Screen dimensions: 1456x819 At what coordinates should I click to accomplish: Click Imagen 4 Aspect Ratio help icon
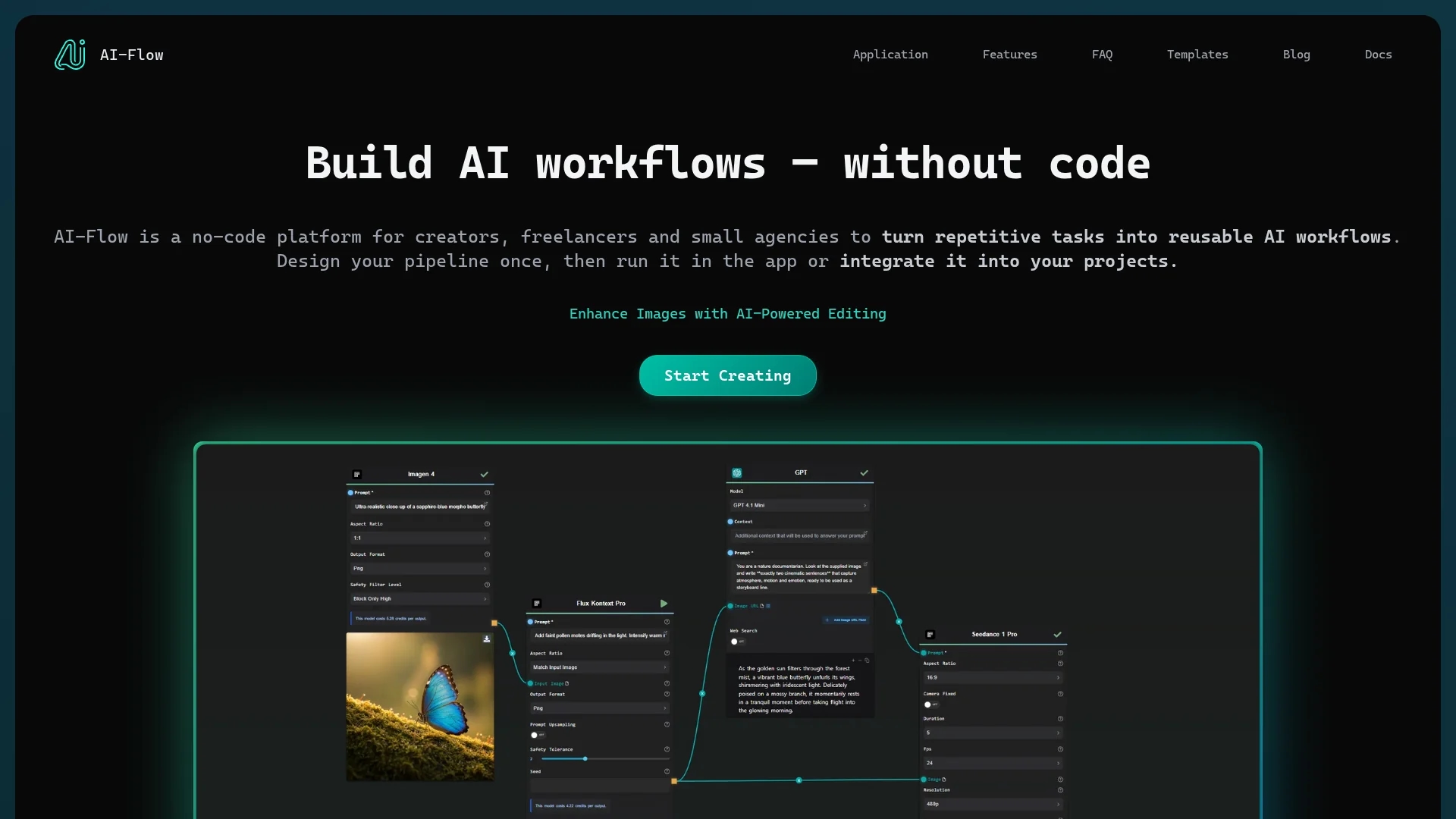[x=487, y=524]
